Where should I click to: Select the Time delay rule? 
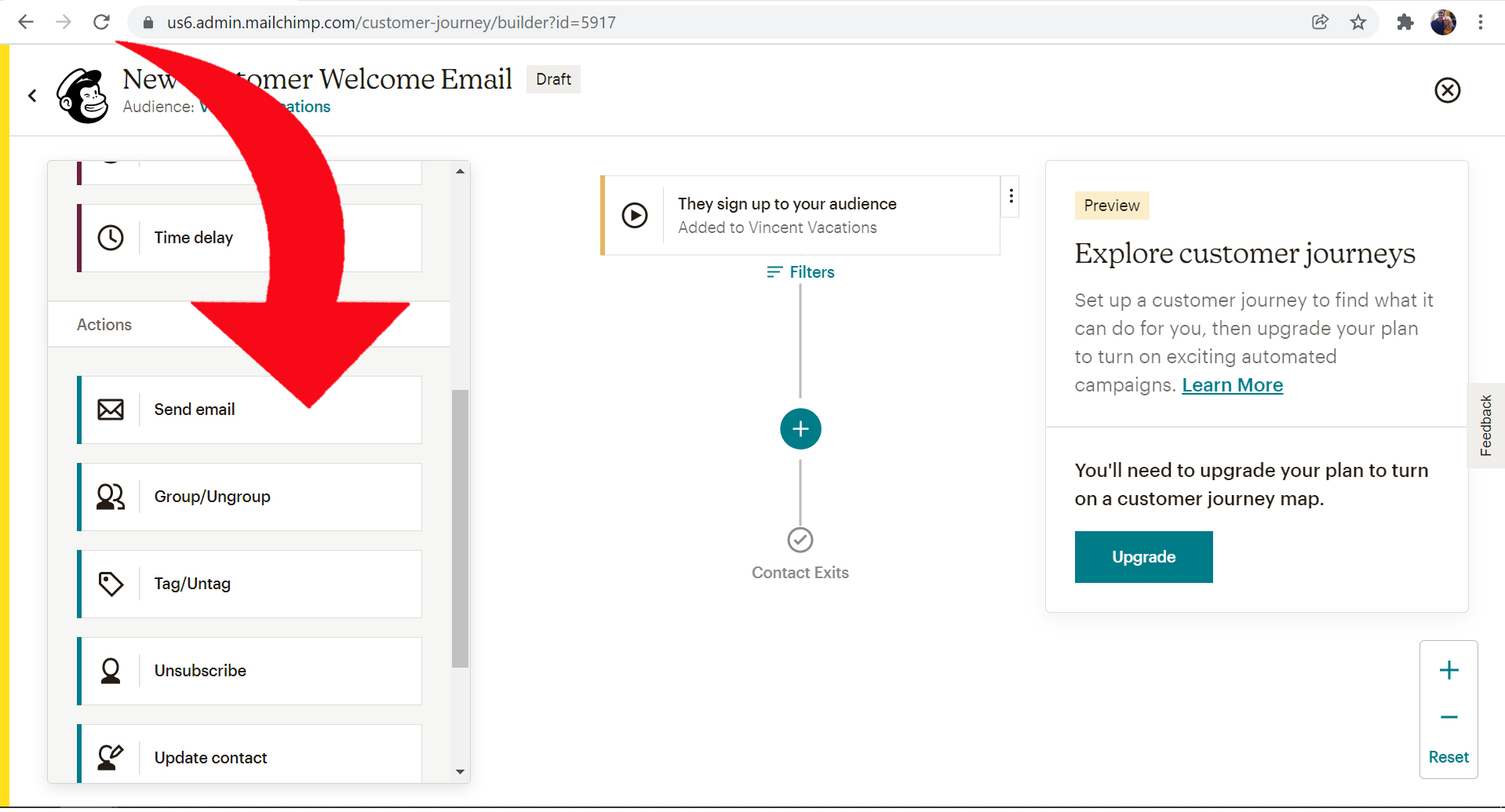tap(250, 238)
